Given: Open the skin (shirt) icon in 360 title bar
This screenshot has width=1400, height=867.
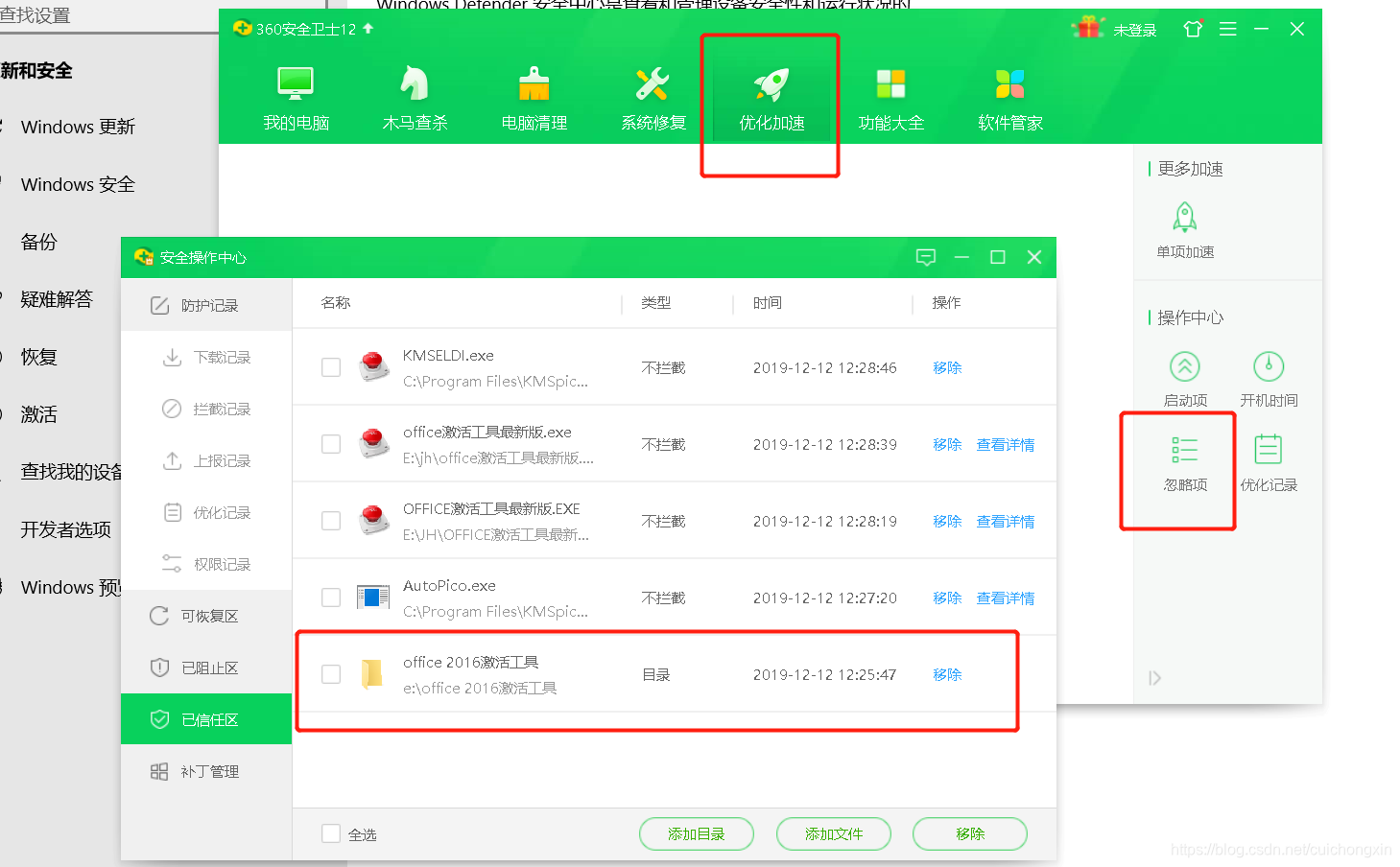Looking at the screenshot, I should [1193, 29].
